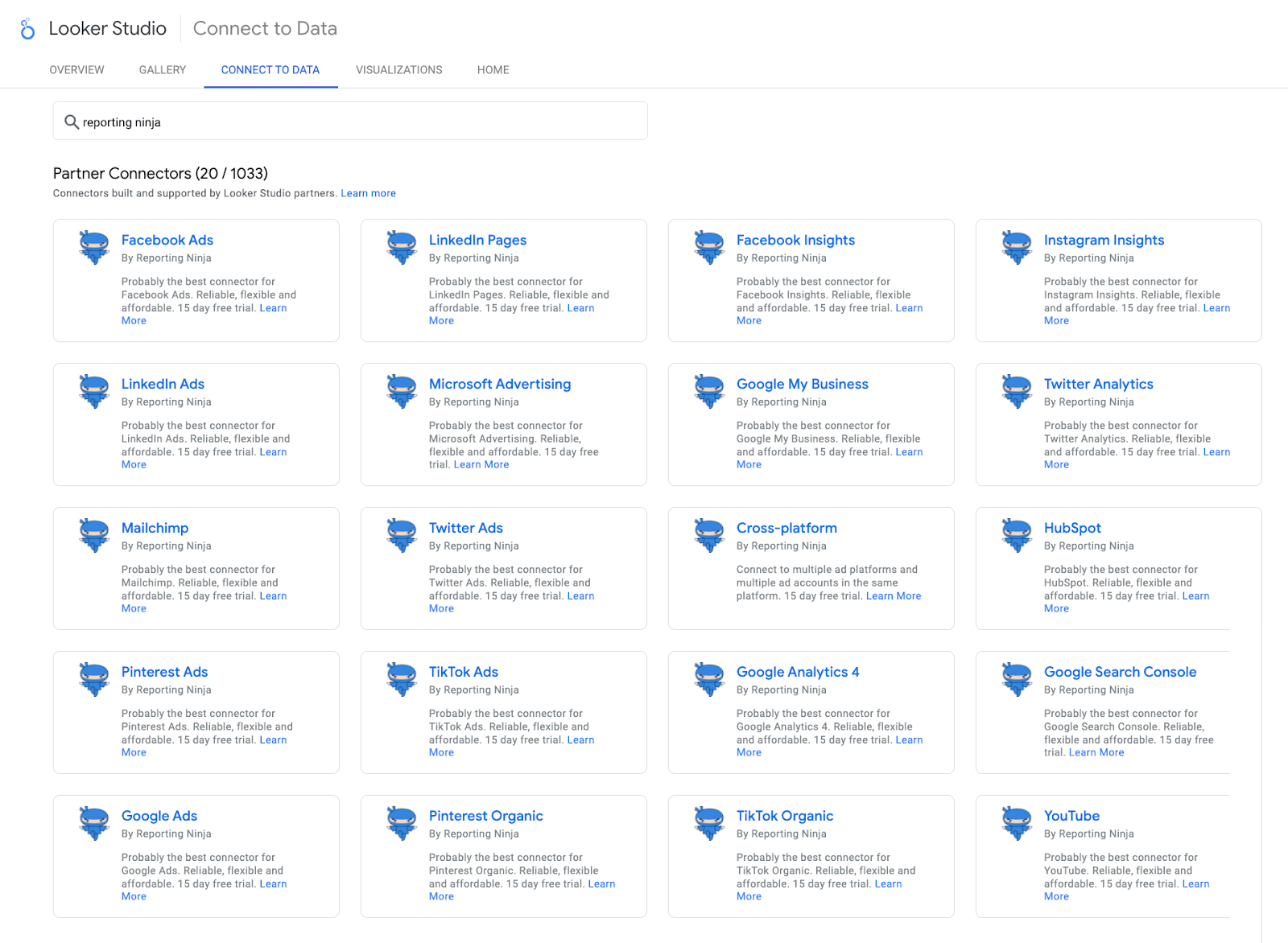Click the ninja icon on Microsoft Advertising card
Viewport: 1288px width, 943px height.
pos(402,391)
